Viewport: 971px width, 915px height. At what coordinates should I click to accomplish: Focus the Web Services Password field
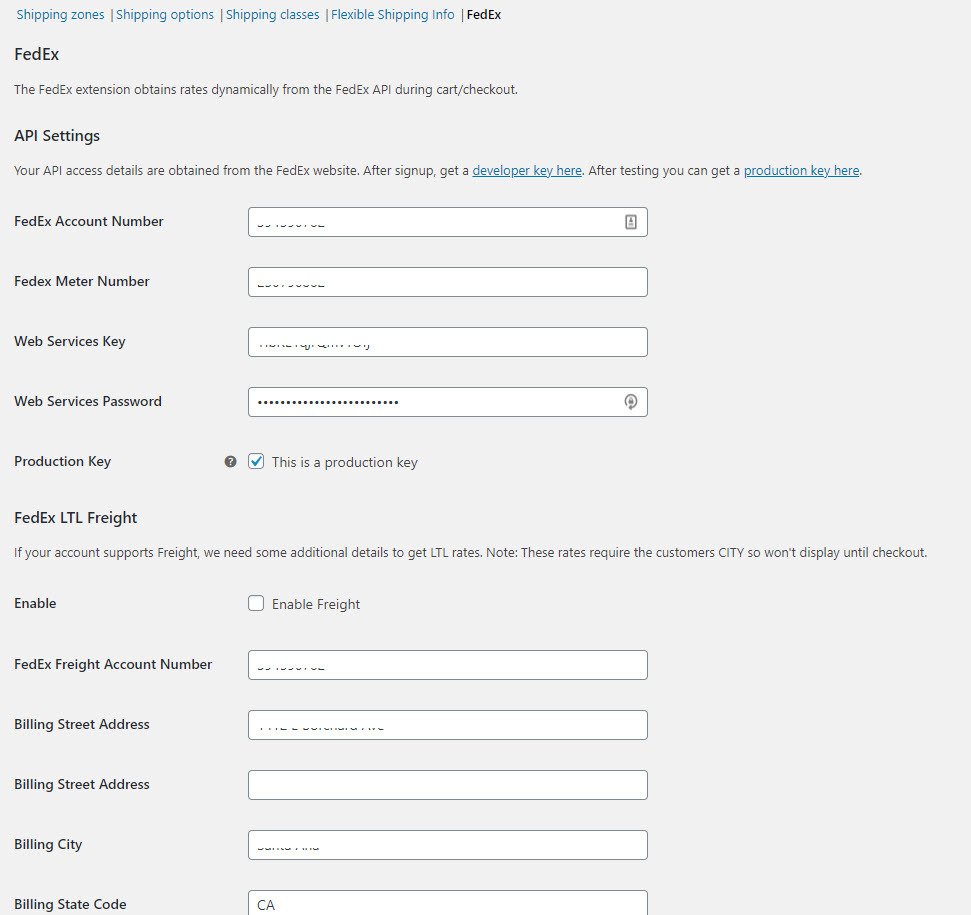coord(448,402)
